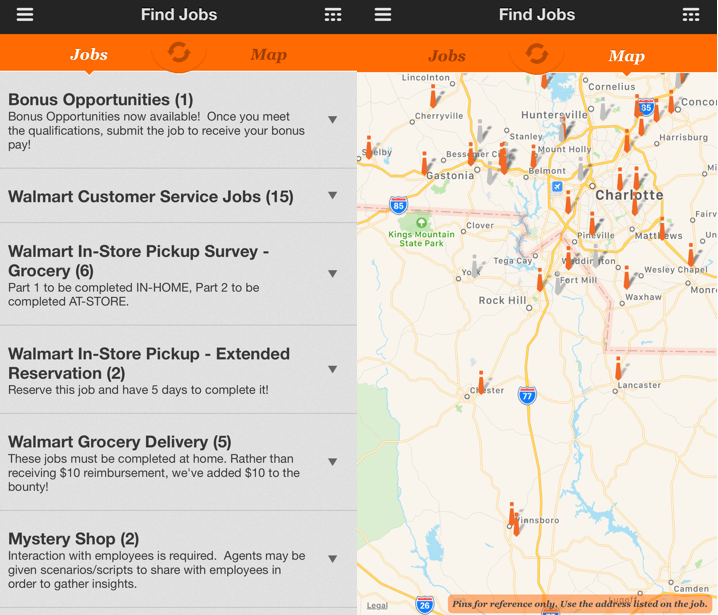
Task: Tap orange job pin left of Gastonia
Action: pos(425,163)
